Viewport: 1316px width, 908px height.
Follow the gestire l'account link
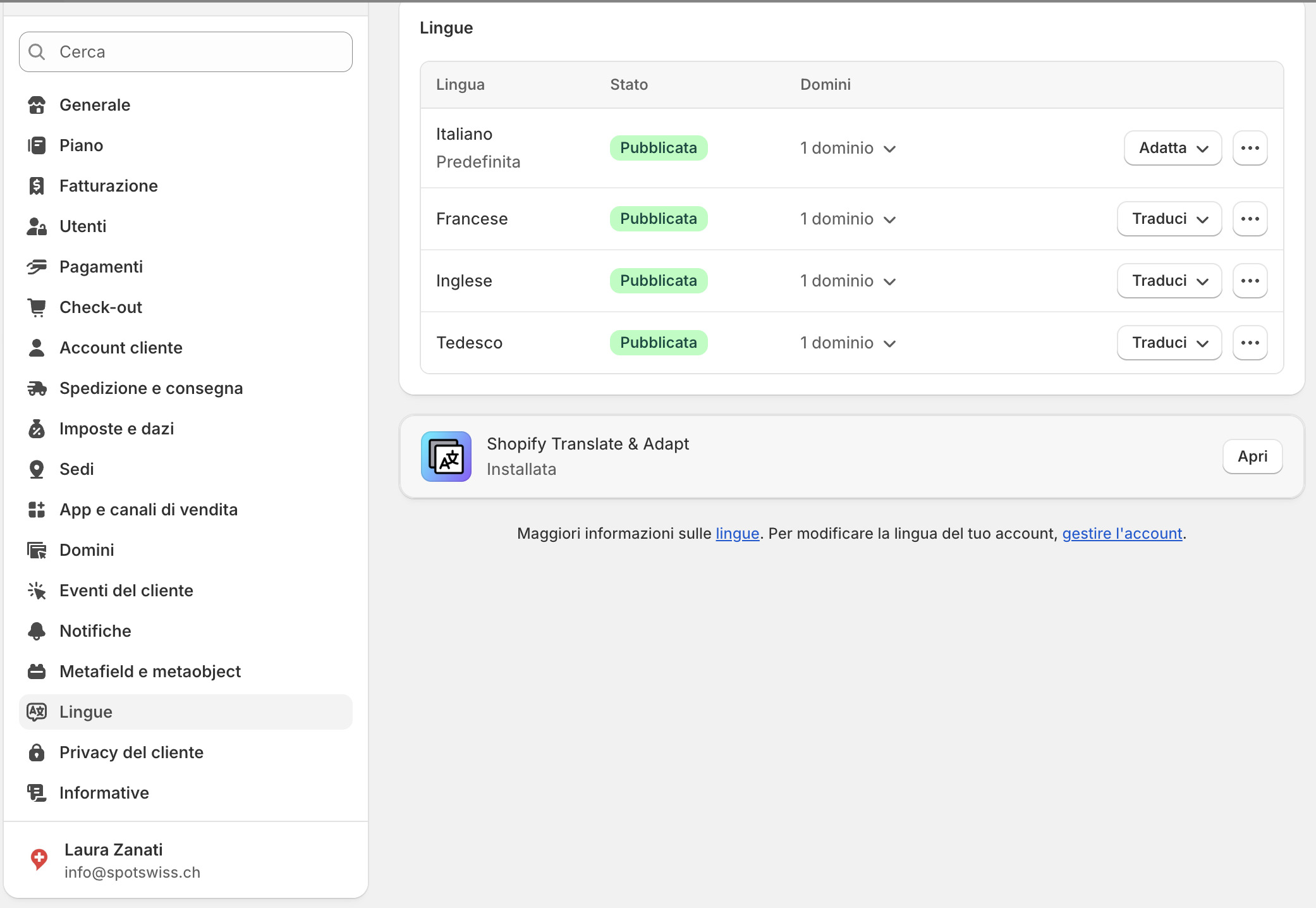(1122, 534)
